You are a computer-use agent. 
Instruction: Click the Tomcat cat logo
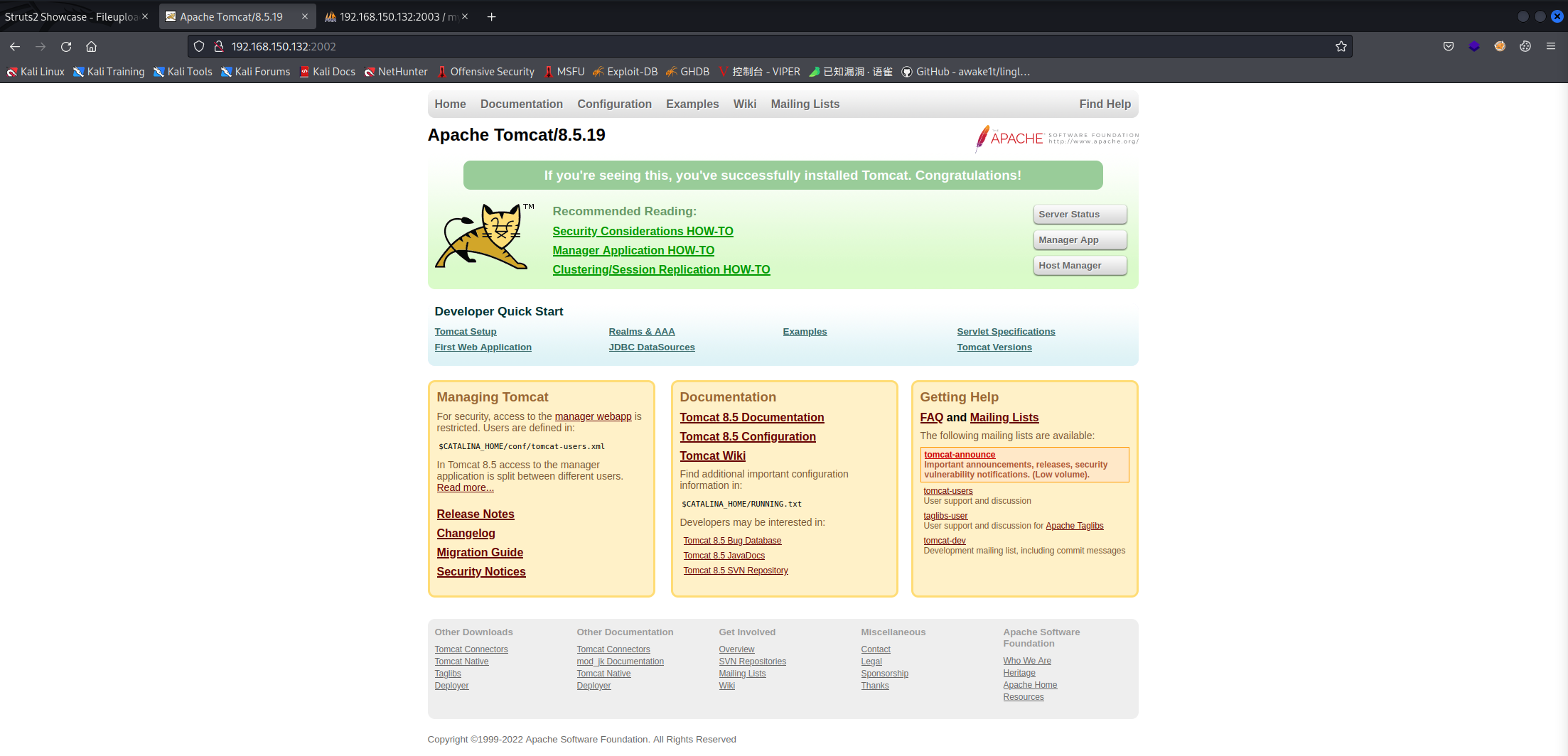[x=485, y=237]
